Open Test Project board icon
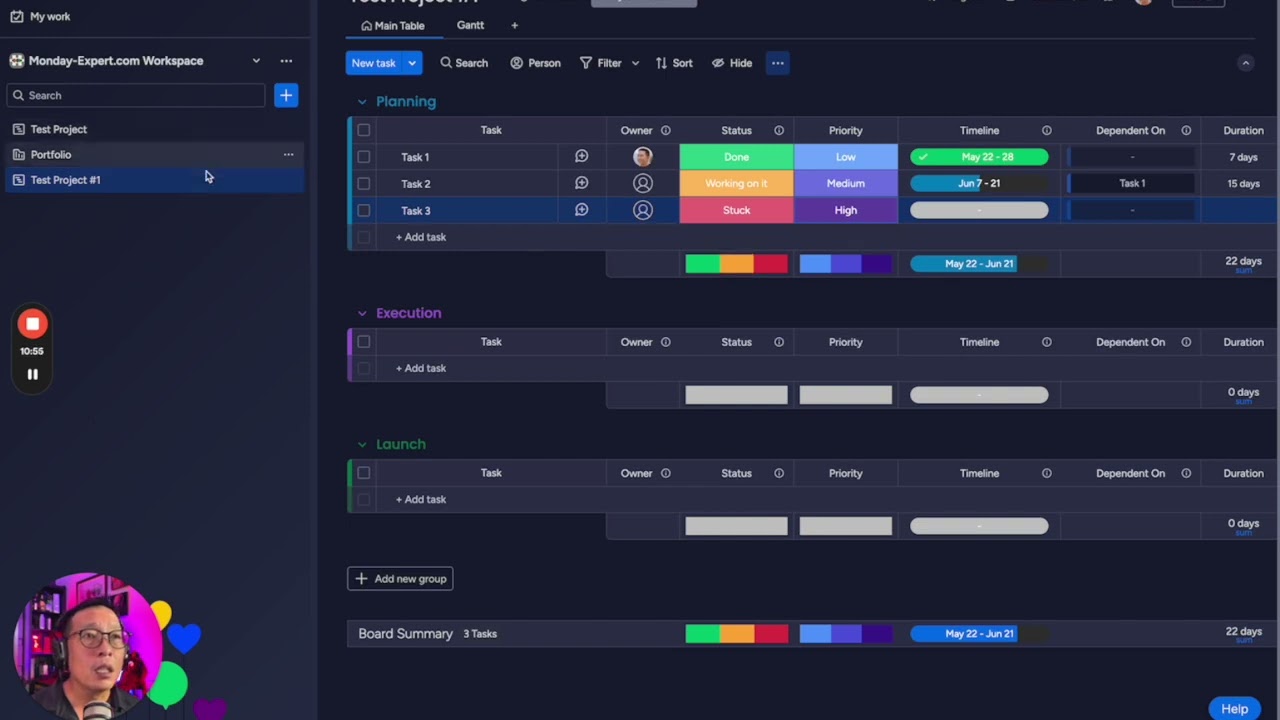This screenshot has width=1280, height=720. (x=18, y=129)
